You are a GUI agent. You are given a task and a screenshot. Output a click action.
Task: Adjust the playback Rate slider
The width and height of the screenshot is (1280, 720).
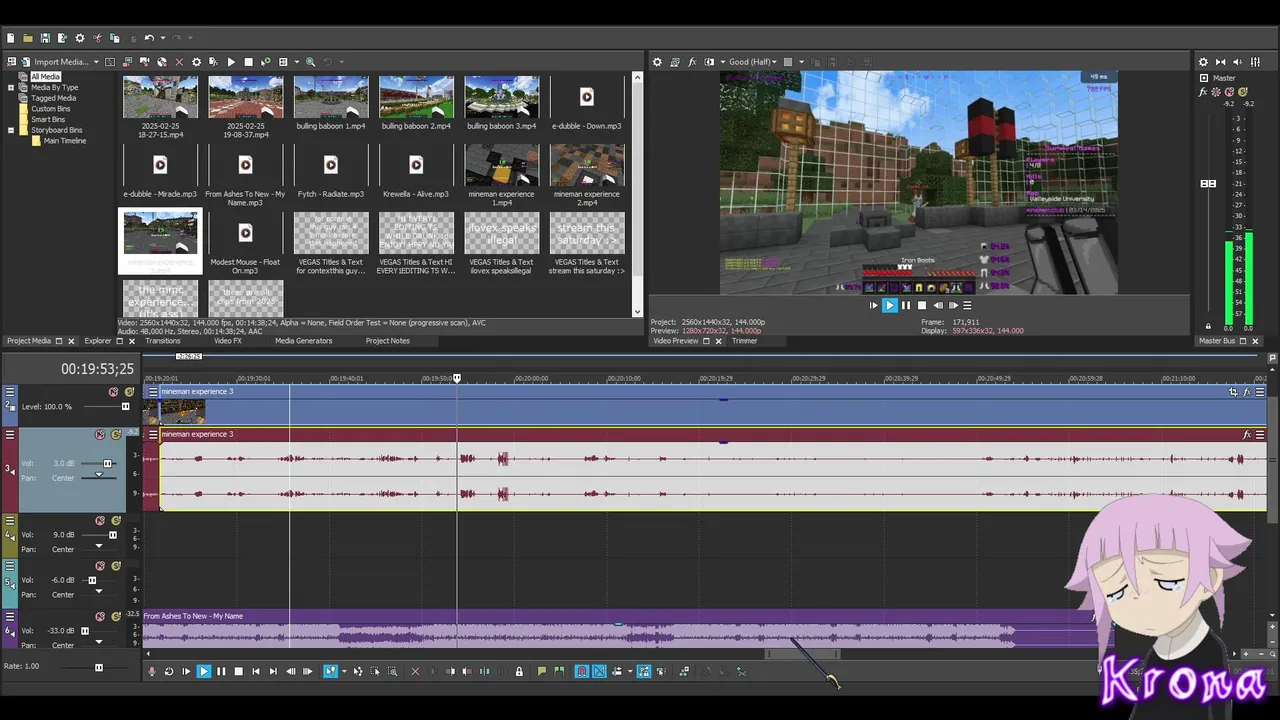(x=98, y=667)
